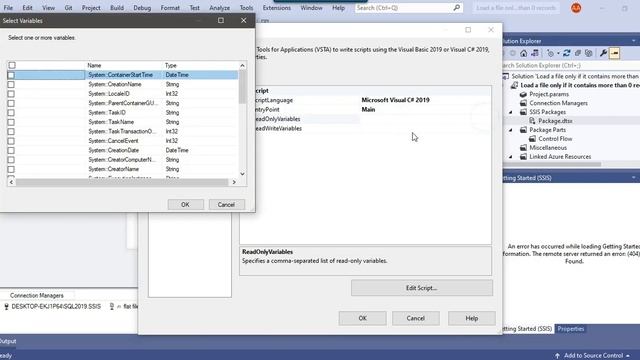This screenshot has width=640, height=360.
Task: Select the ReadWriteVariables property row
Action: (365, 129)
